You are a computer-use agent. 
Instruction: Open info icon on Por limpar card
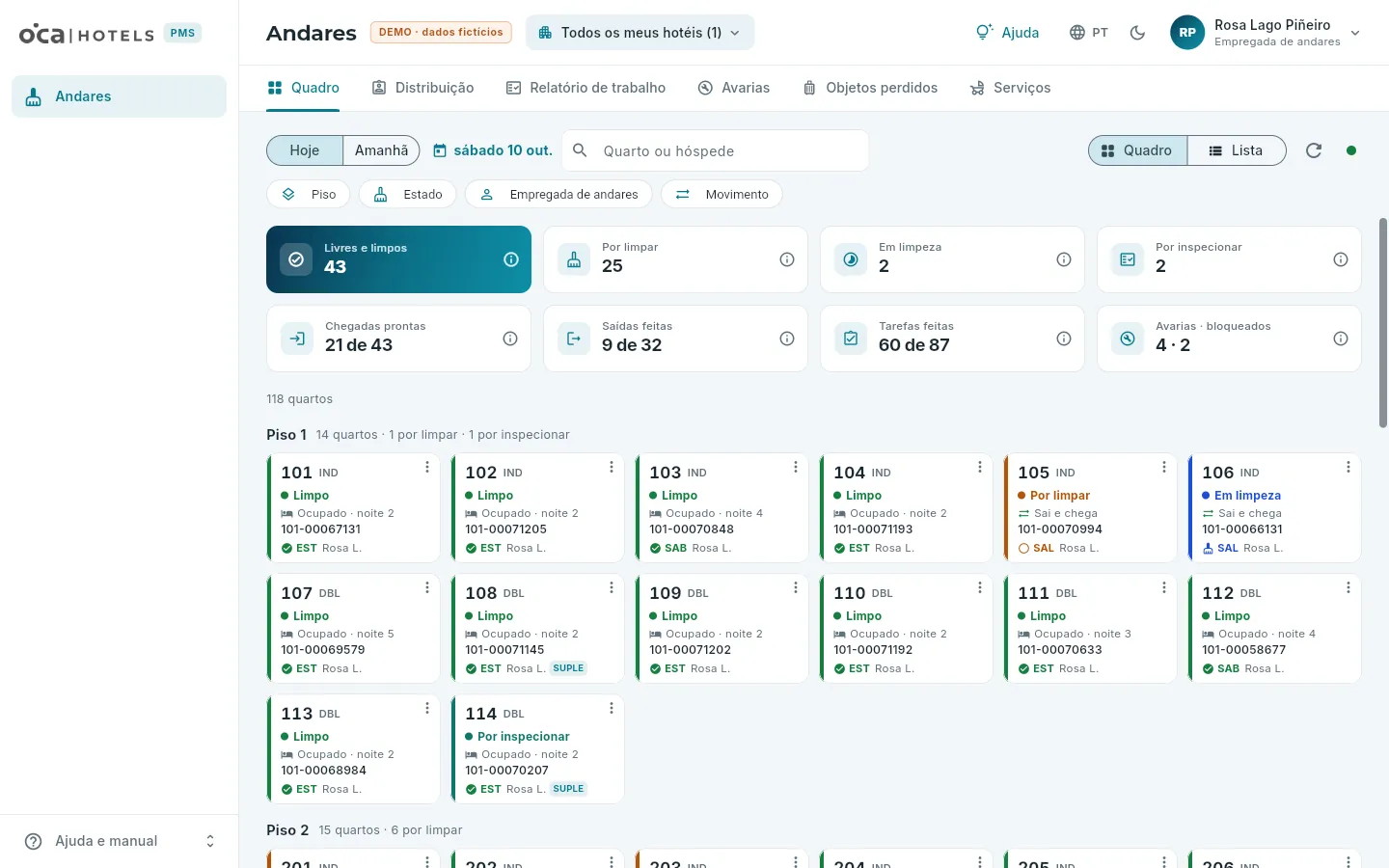(787, 259)
